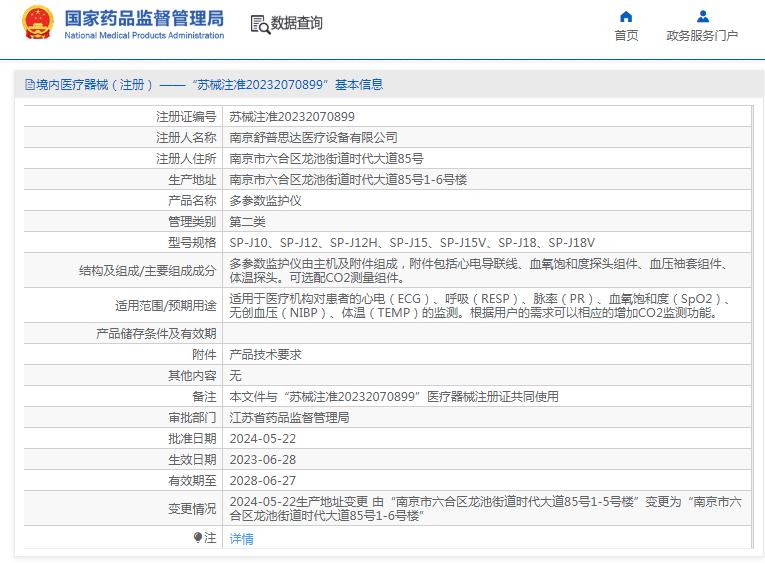Click the 产品名称 label
765x563 pixels.
pyautogui.click(x=192, y=201)
